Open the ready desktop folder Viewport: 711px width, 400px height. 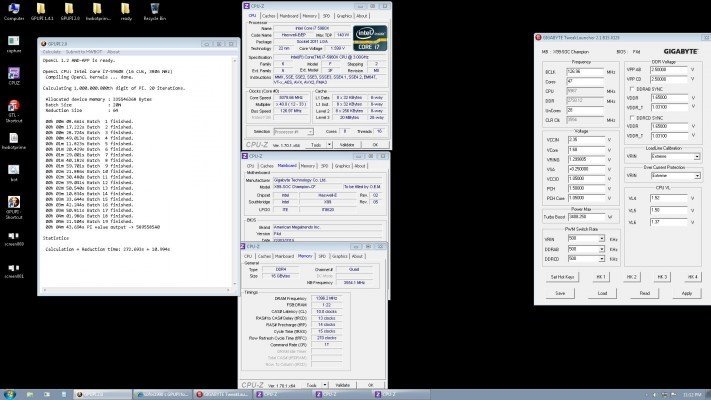click(x=126, y=12)
